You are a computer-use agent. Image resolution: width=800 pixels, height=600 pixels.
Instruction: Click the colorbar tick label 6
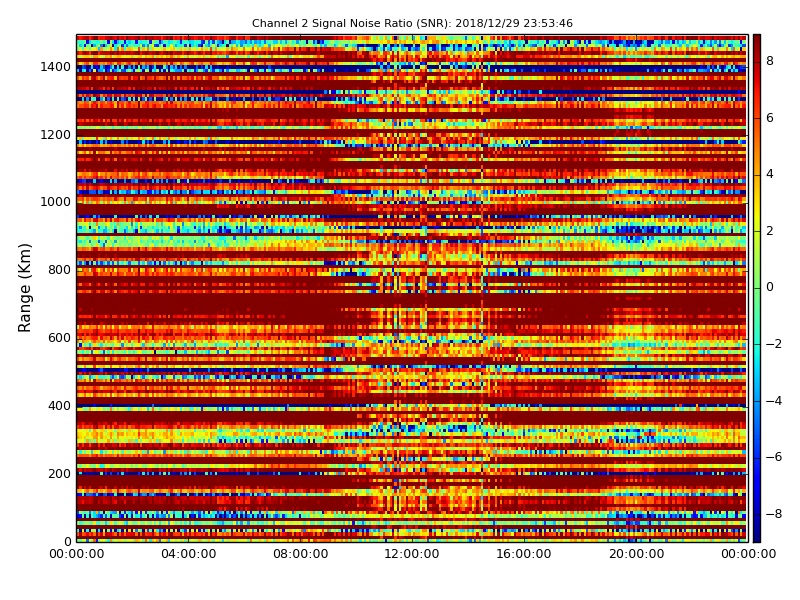click(770, 118)
